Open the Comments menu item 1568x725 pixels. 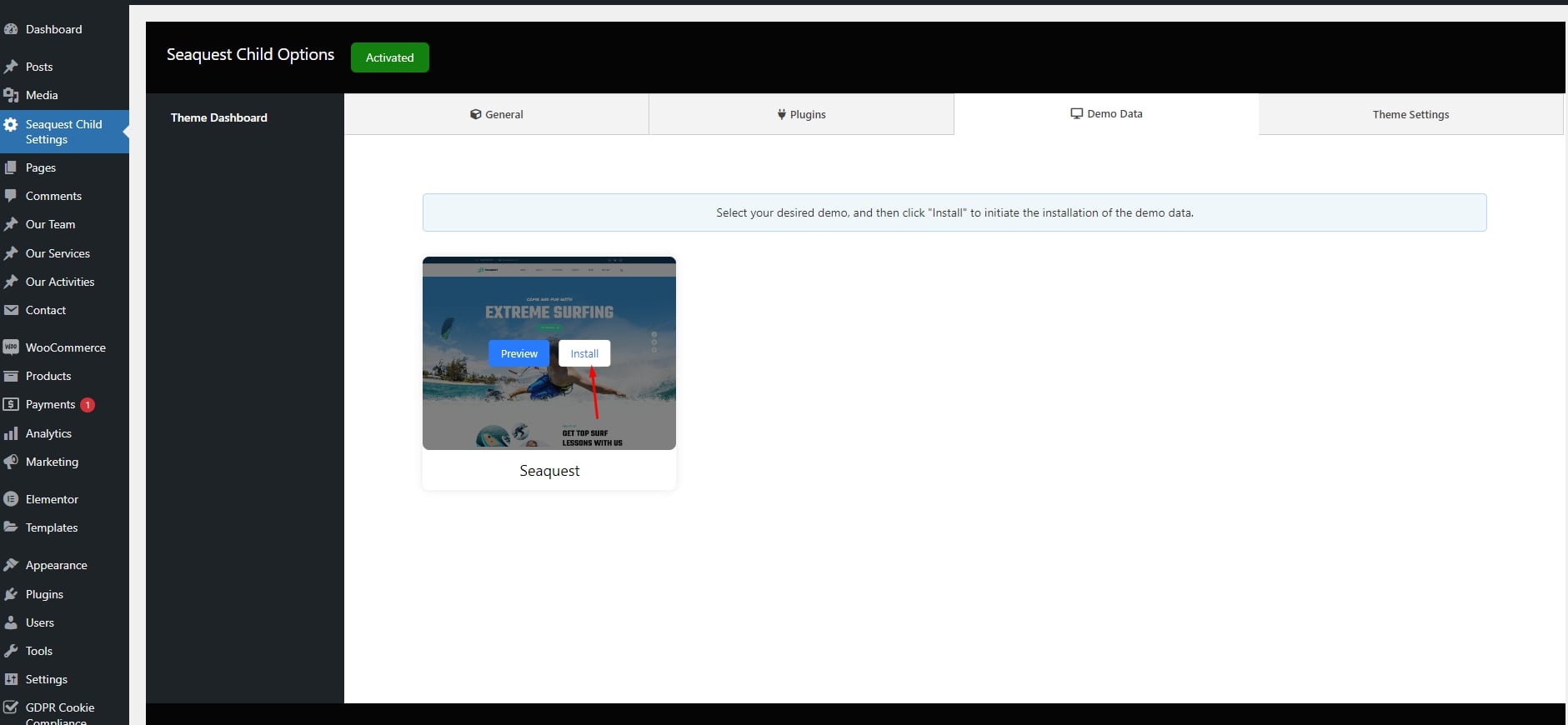[64, 196]
